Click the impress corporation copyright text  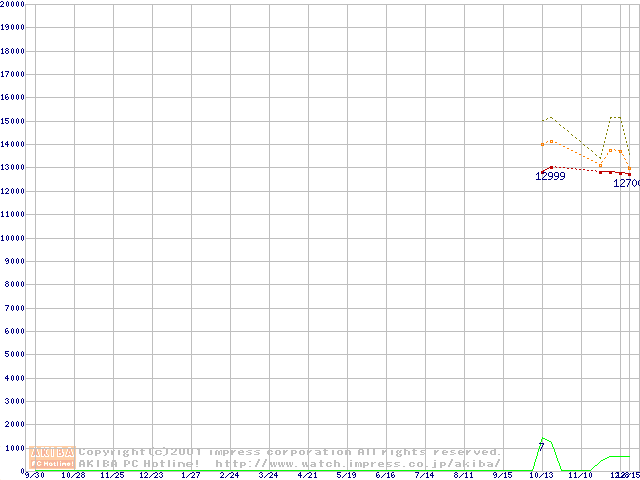click(x=290, y=452)
